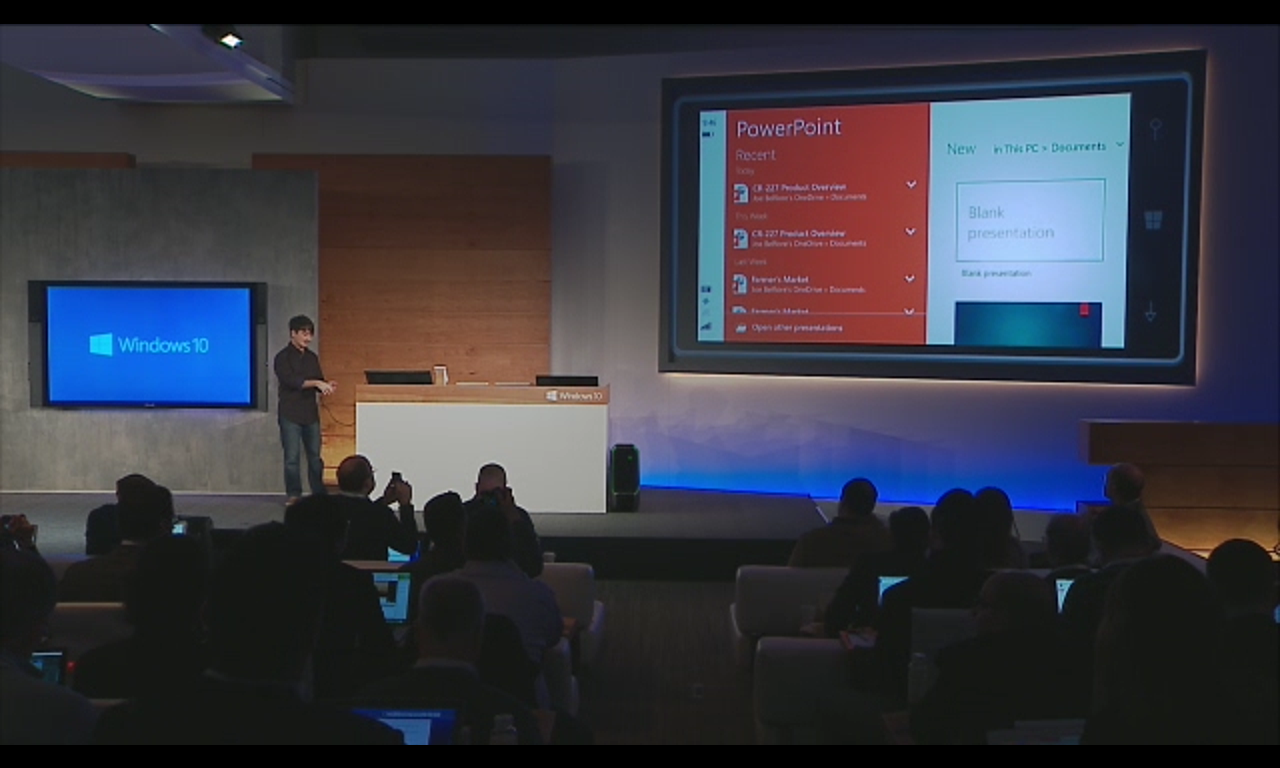Select the second CB-227 Product Overview file icon
The width and height of the screenshot is (1280, 768).
click(741, 238)
